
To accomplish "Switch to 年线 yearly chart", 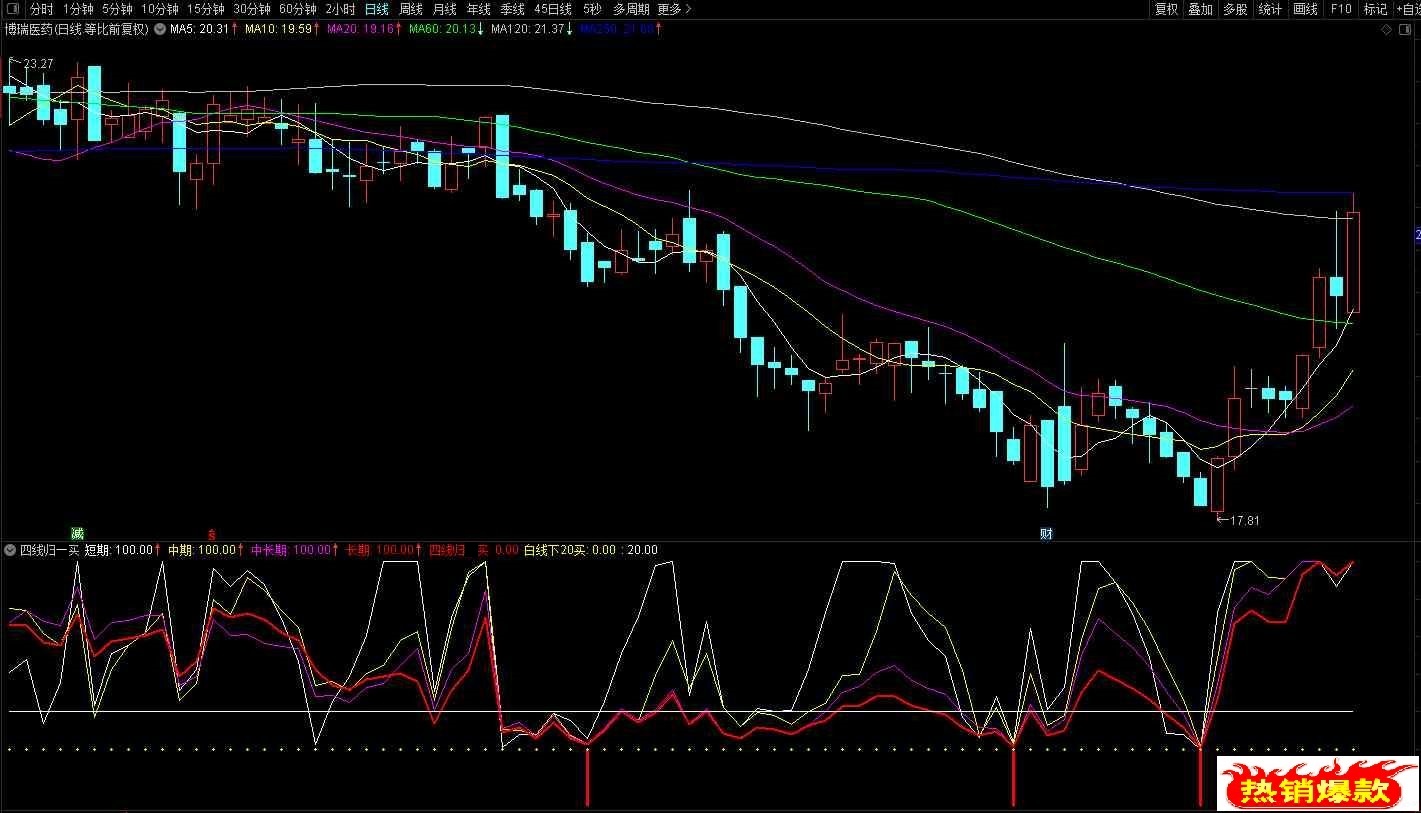I will tap(478, 9).
